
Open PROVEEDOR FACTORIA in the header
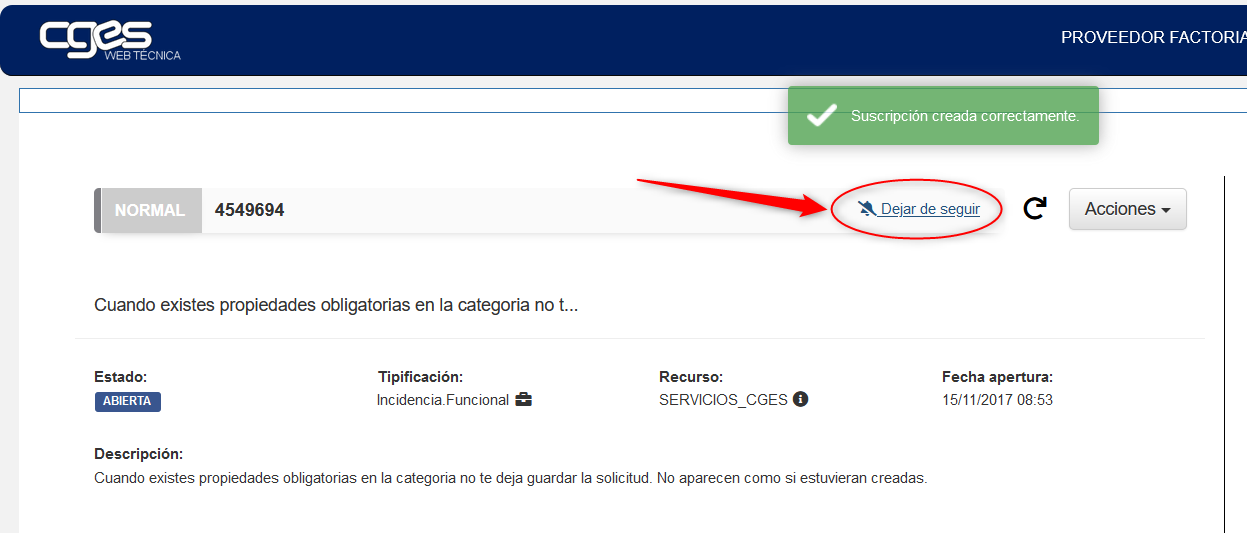(1153, 38)
